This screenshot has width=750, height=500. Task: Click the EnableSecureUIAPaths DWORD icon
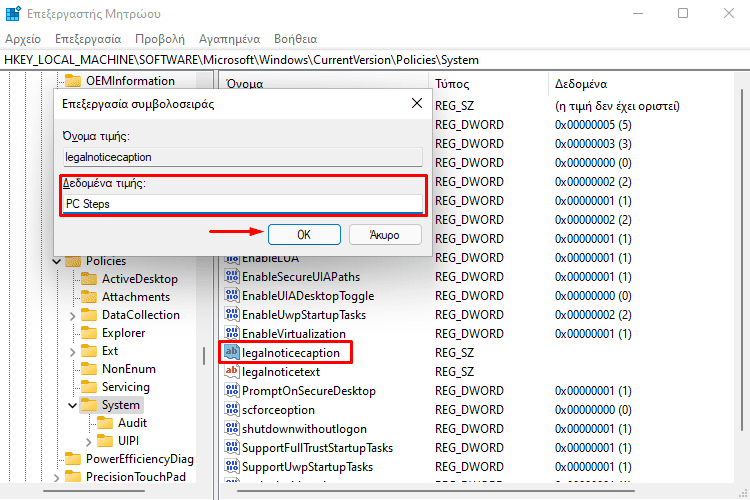[x=232, y=276]
